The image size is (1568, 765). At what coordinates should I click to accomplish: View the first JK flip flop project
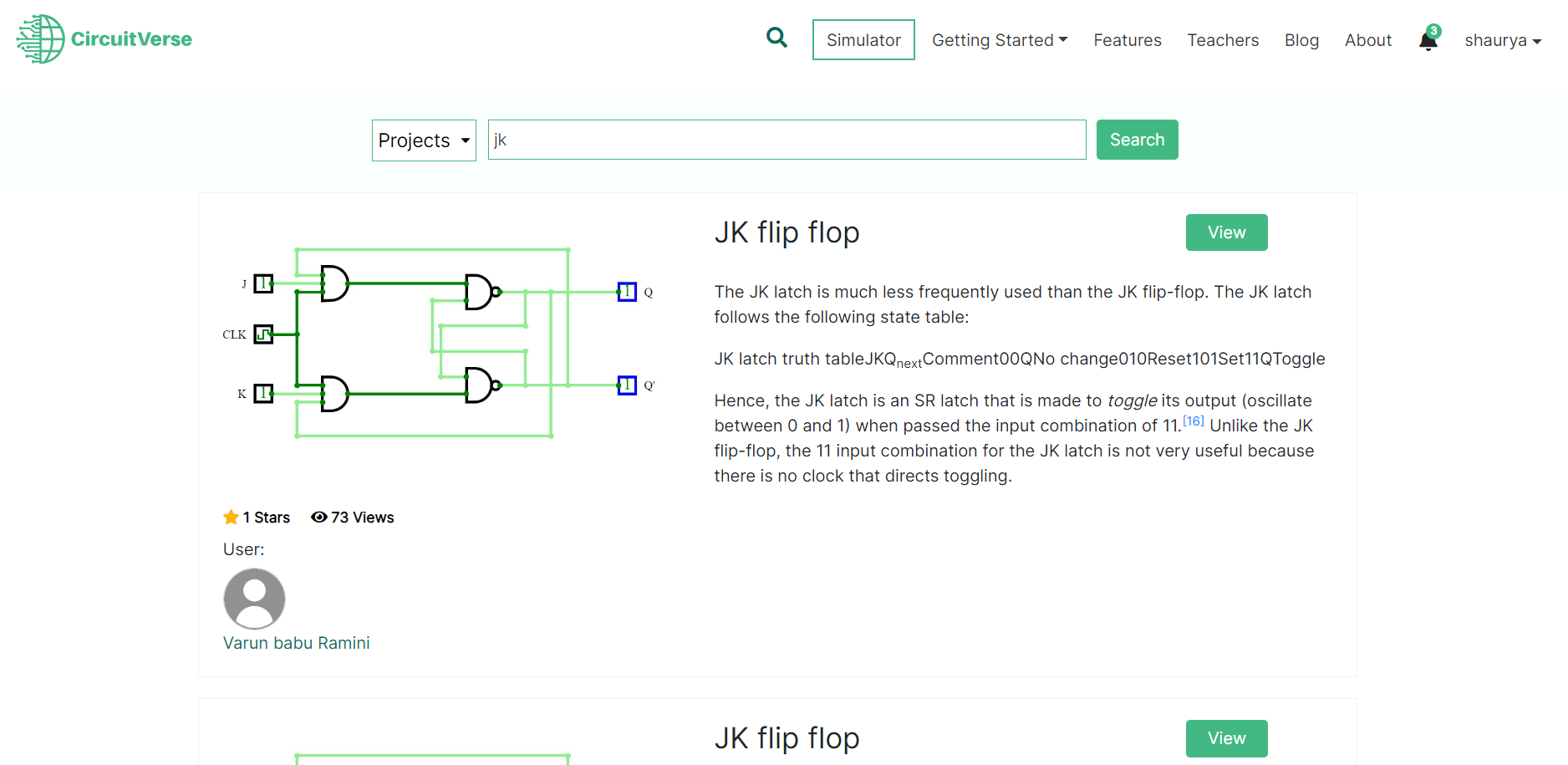(x=1226, y=232)
